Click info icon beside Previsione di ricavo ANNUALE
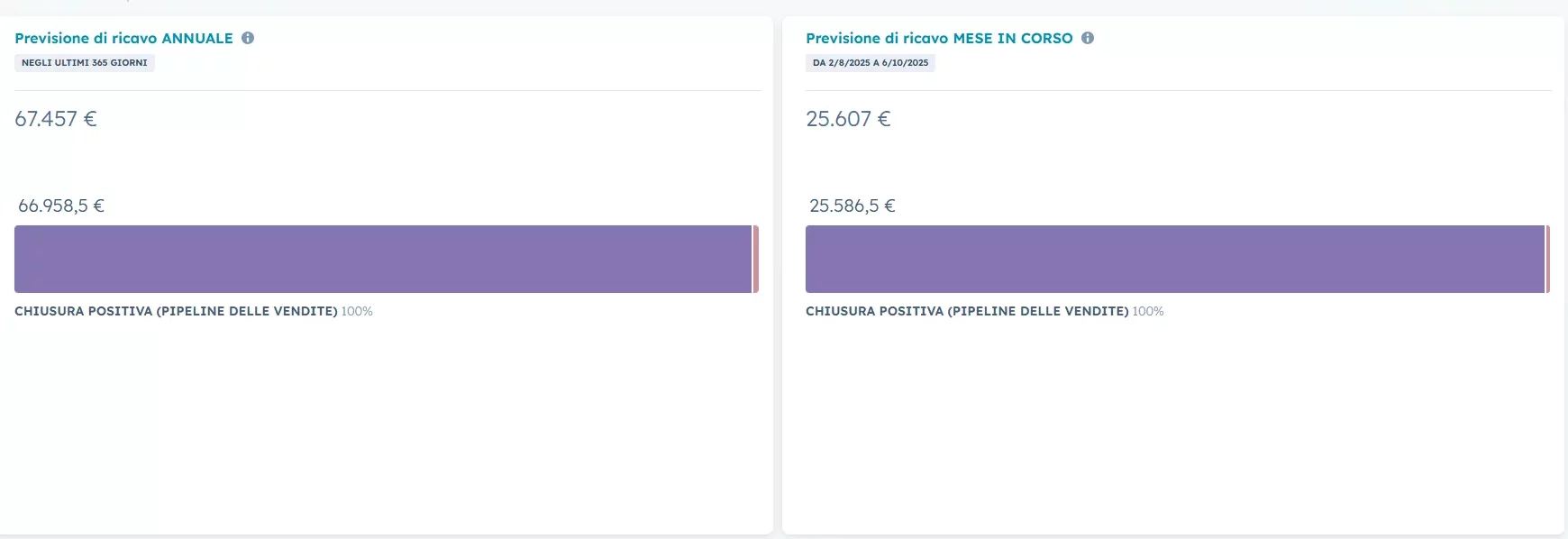The width and height of the screenshot is (1568, 539). [x=248, y=38]
